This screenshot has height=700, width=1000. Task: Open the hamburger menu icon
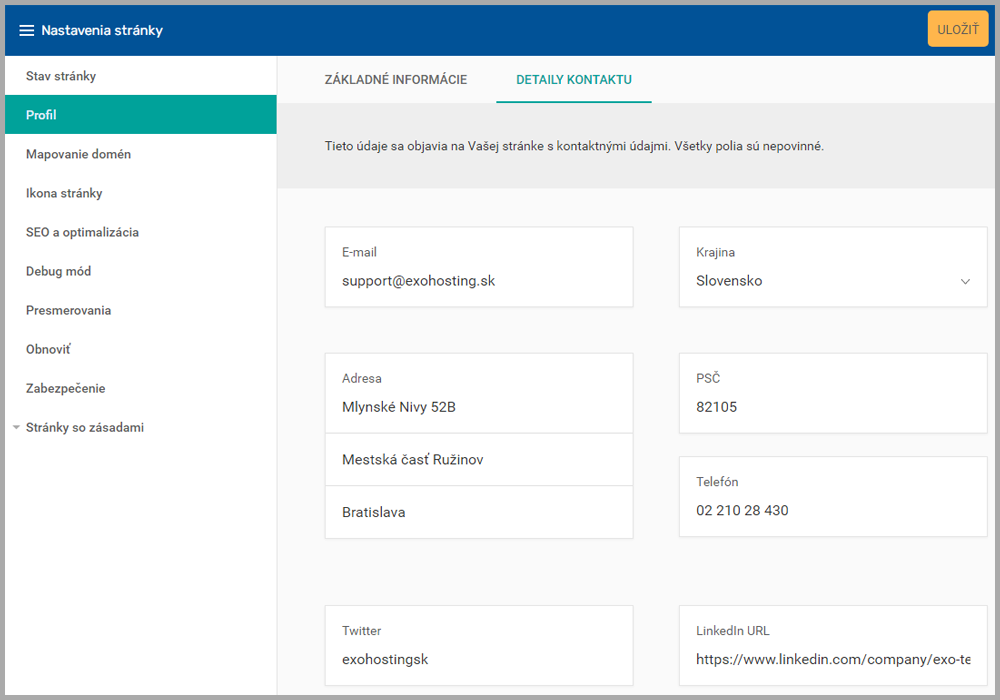pos(27,30)
